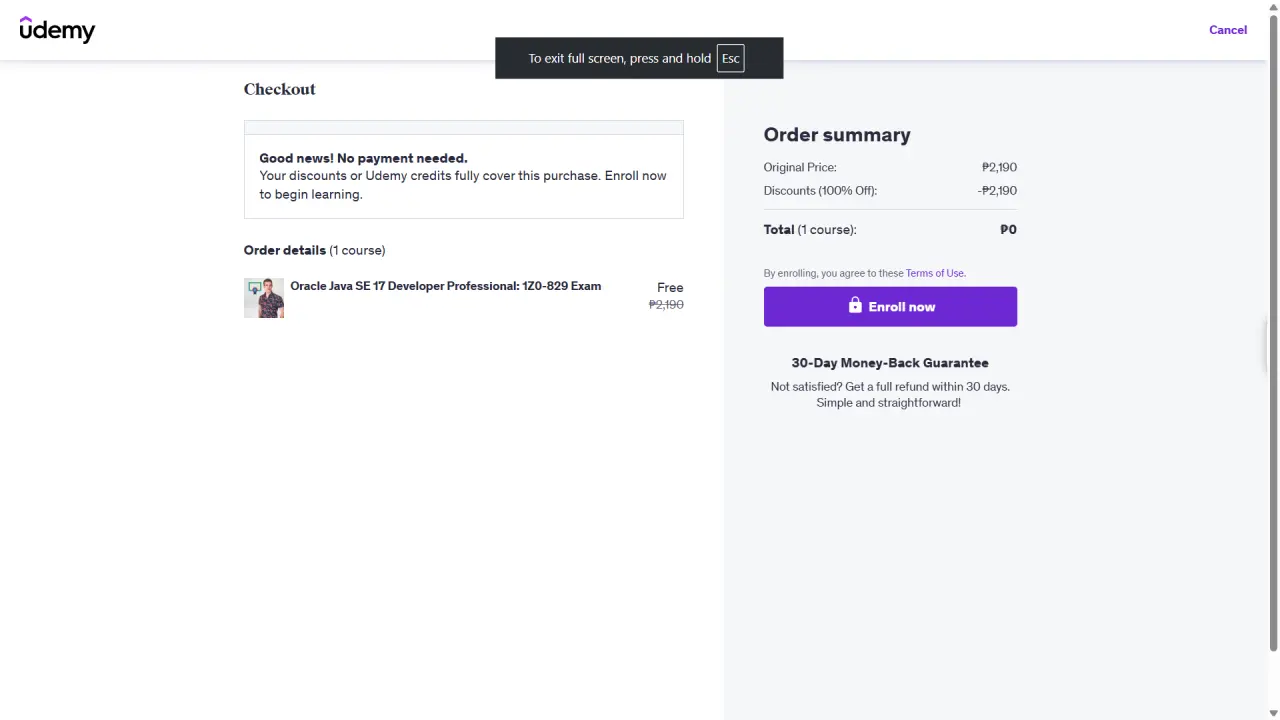
Task: Open the Terms of Use link
Action: (x=935, y=273)
